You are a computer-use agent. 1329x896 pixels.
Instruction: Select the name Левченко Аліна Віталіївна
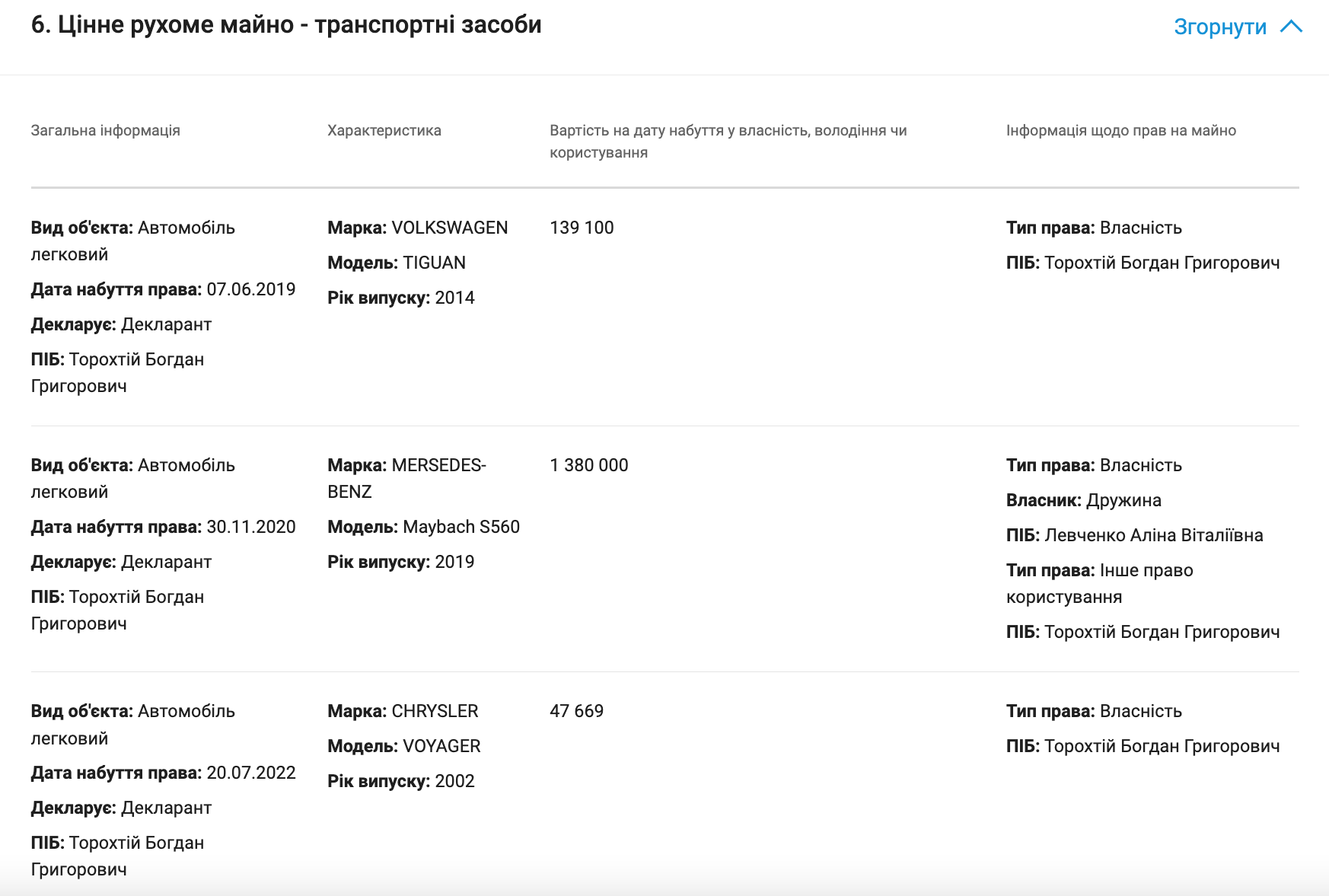1154,534
